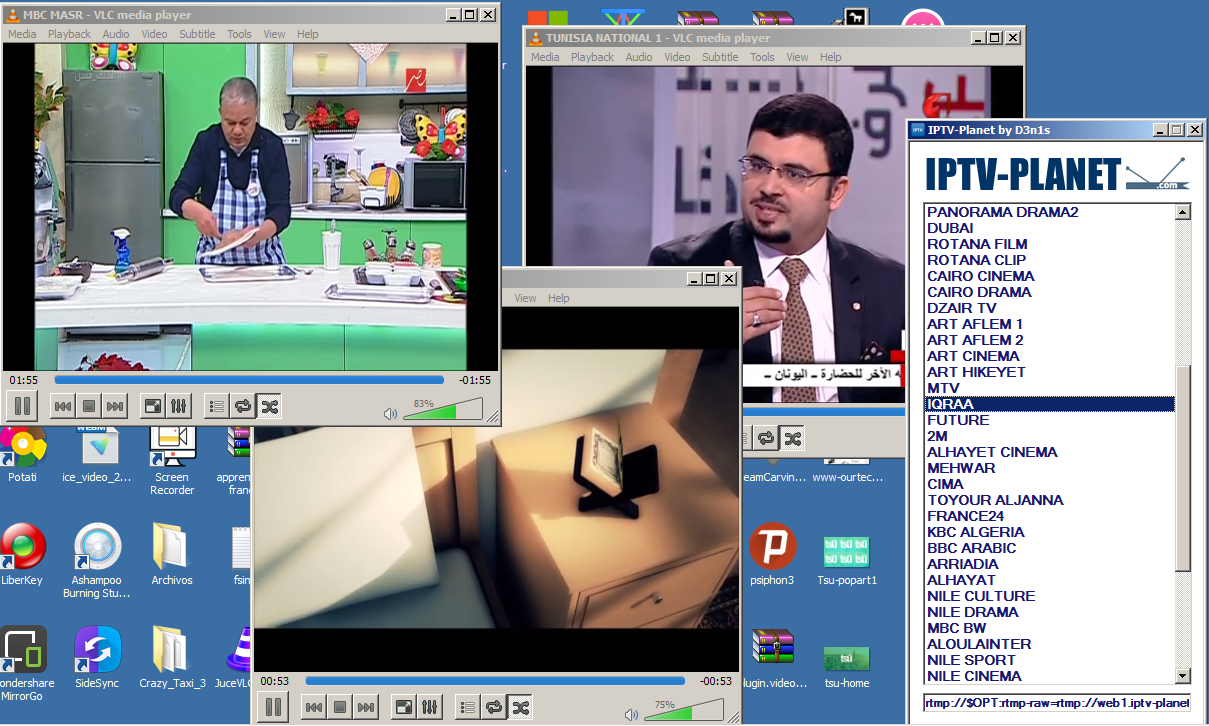This screenshot has height=726, width=1209.
Task: Stop playback in front VLC player
Action: (x=339, y=707)
